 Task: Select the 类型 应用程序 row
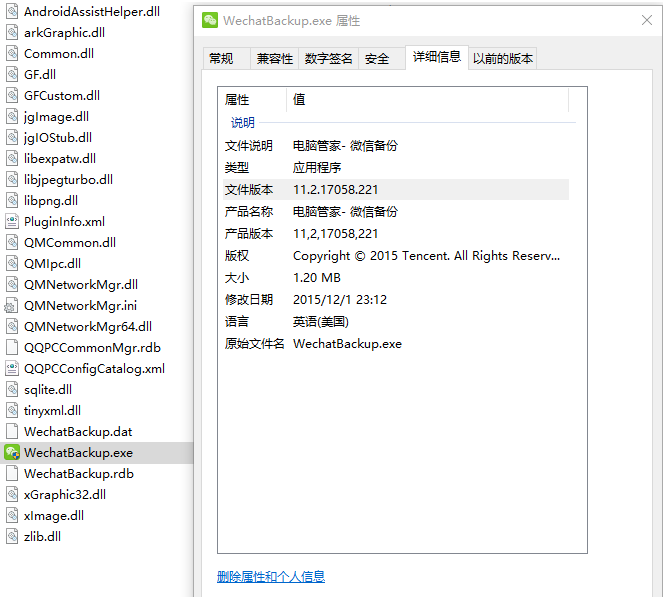coord(396,168)
